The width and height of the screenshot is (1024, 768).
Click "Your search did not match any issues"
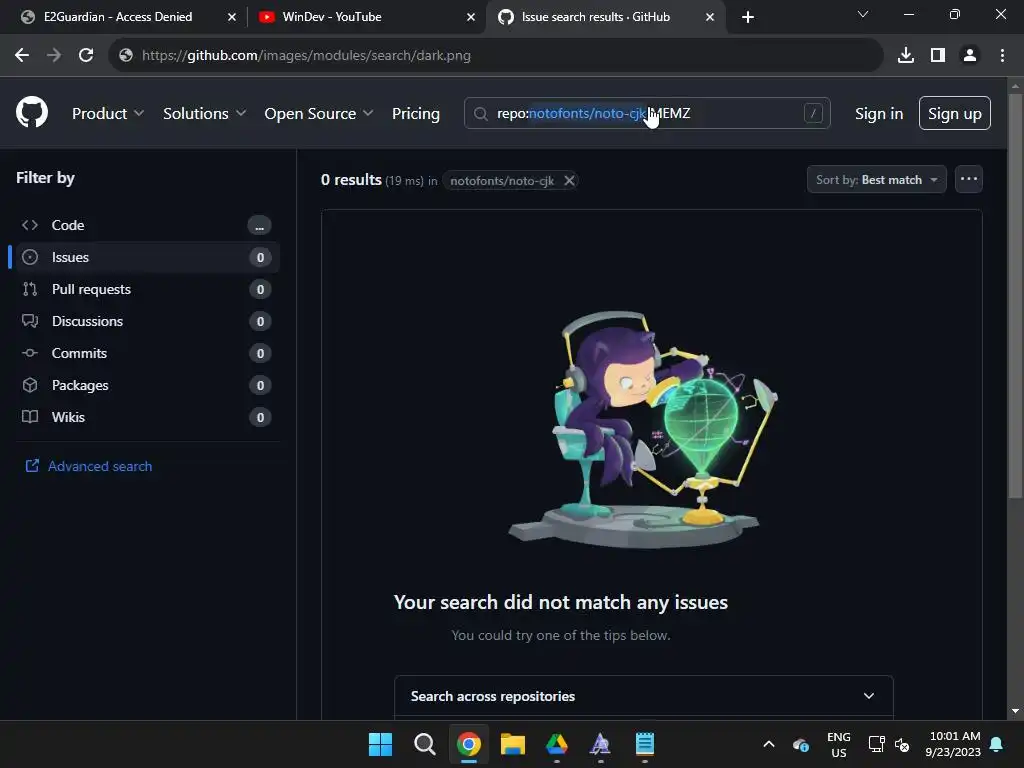coord(560,602)
